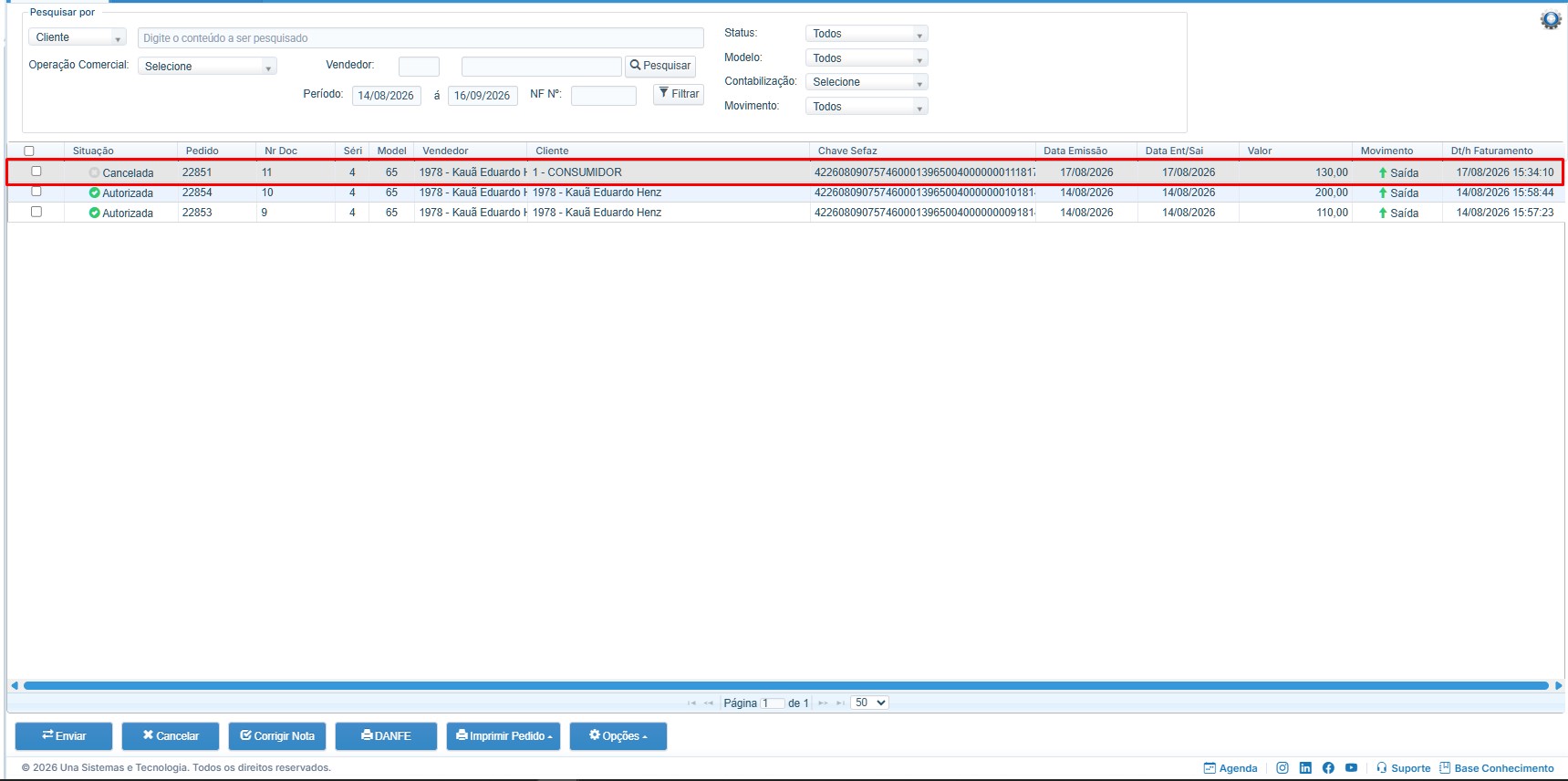Open the Cliente search-by dropdown
Viewport: 1568px width, 781px height.
[x=78, y=37]
